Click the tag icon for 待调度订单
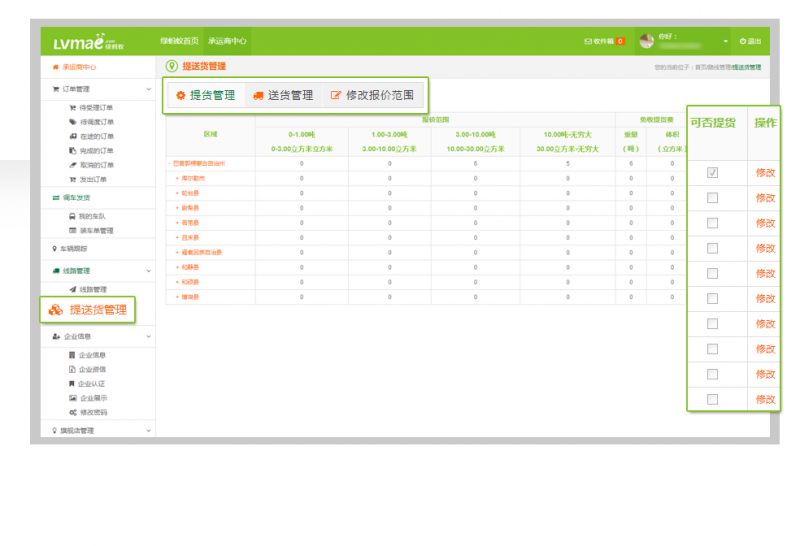Screen dimensions: 800x546 pos(72,122)
